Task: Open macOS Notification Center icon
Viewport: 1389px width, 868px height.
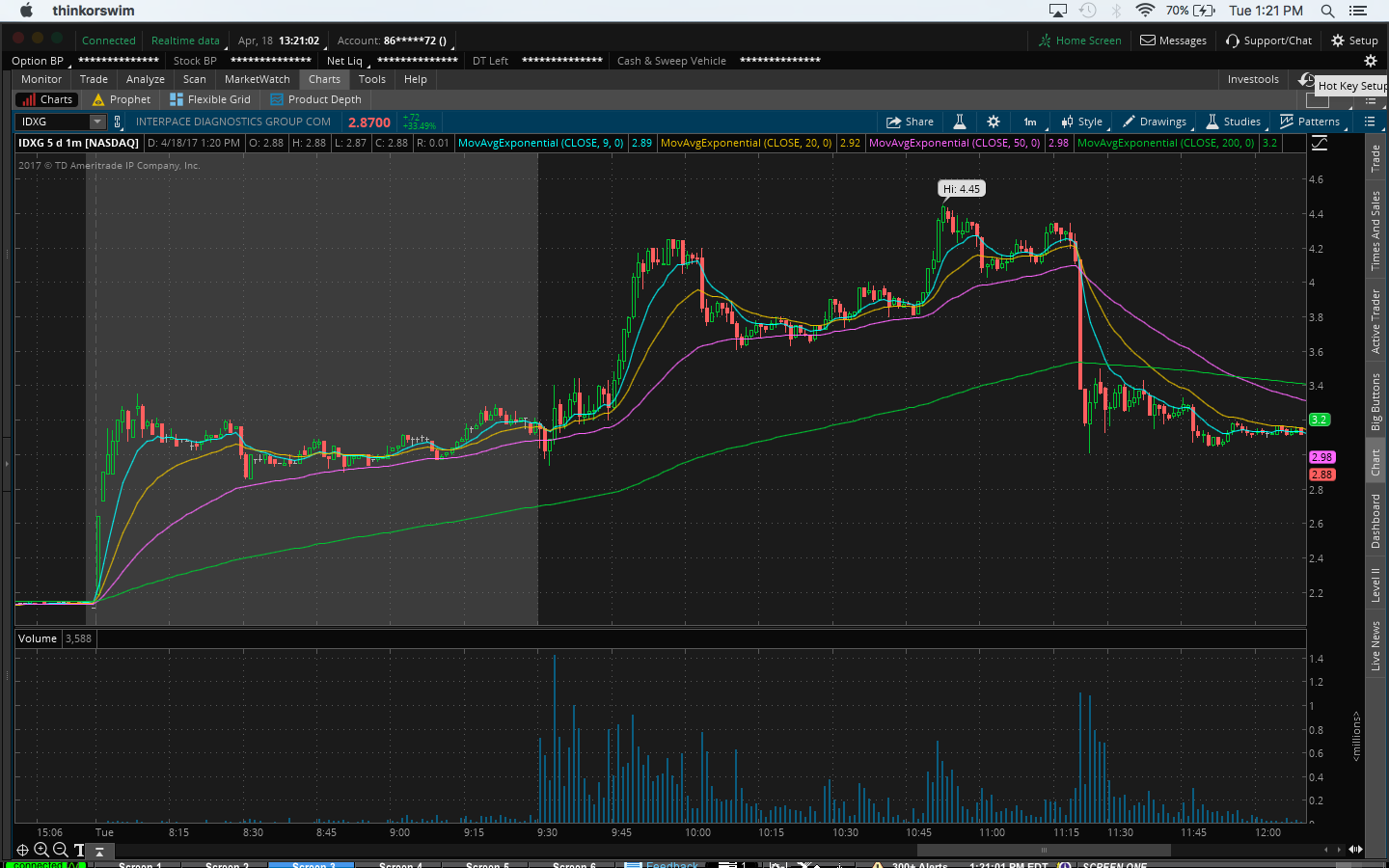Action: point(1358,11)
